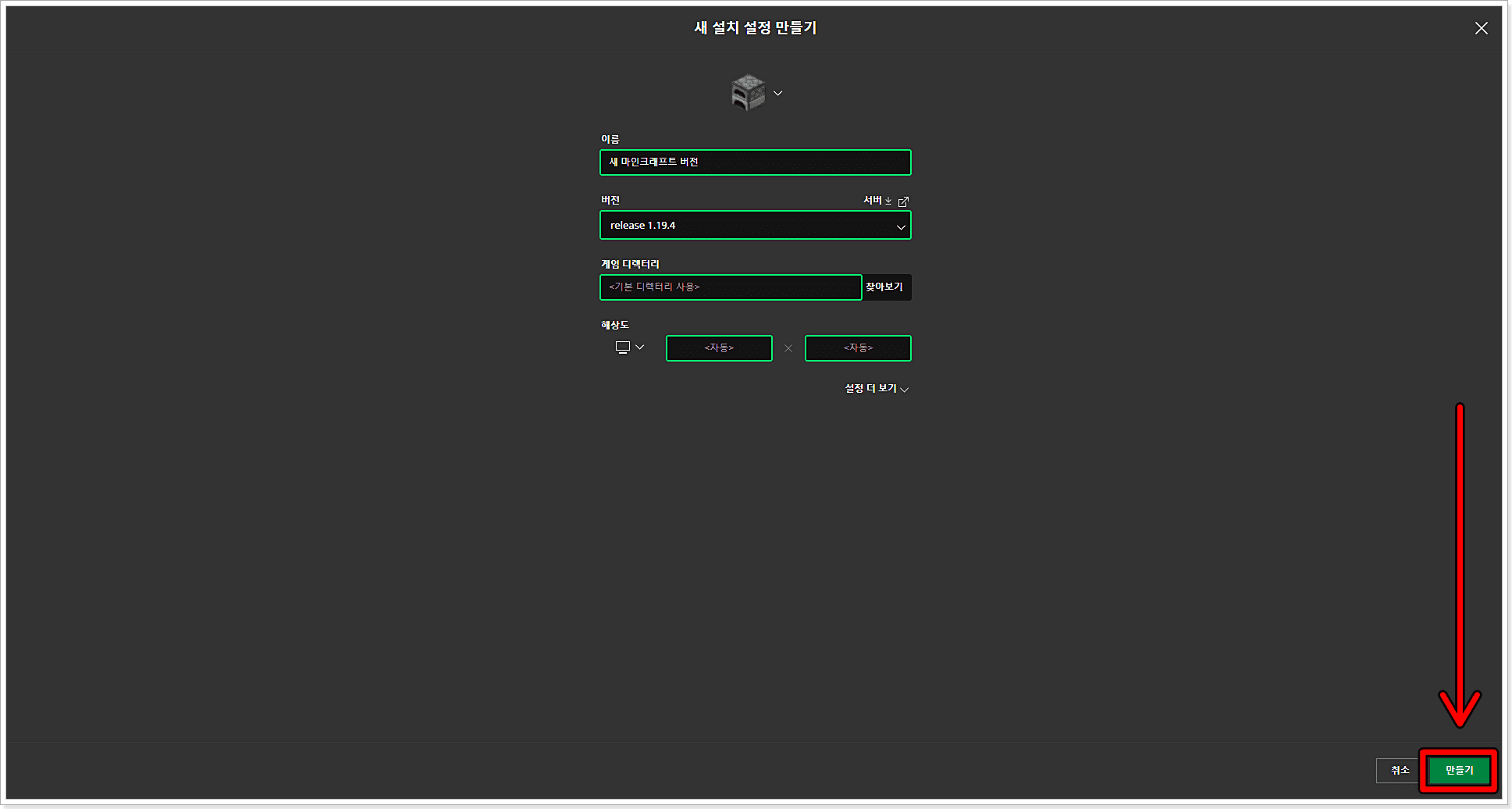This screenshot has height=809, width=1512.
Task: Expand 설정 더 보기 more options
Action: point(877,389)
